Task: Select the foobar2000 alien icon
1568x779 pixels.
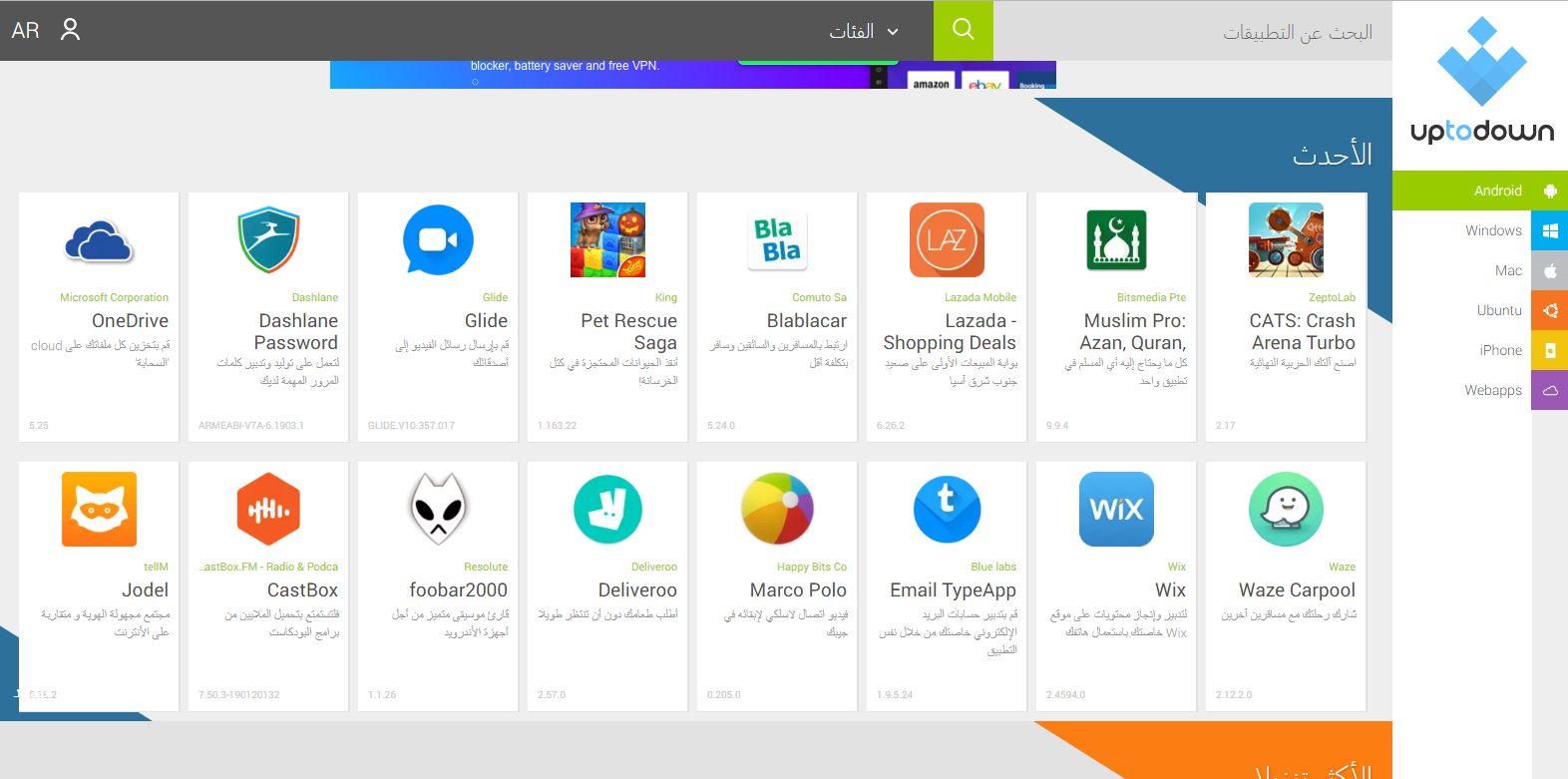Action: point(438,510)
